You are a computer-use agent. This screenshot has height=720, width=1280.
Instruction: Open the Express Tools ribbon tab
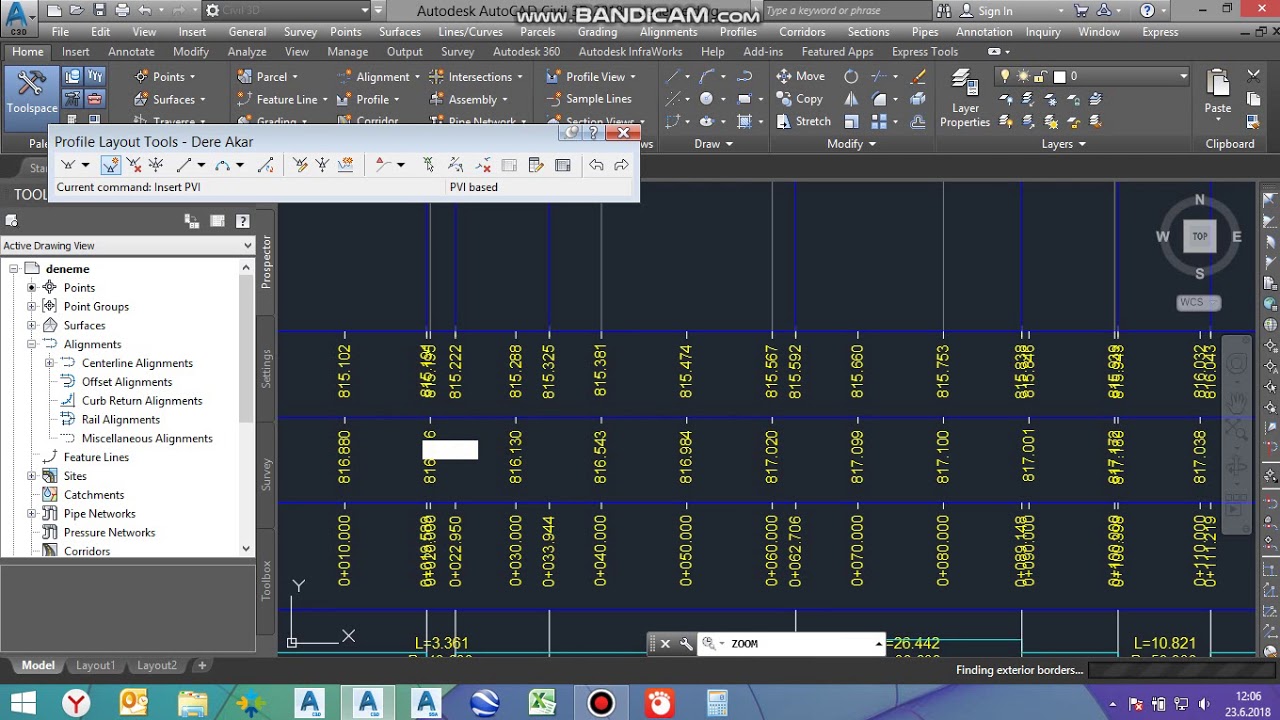click(x=924, y=52)
